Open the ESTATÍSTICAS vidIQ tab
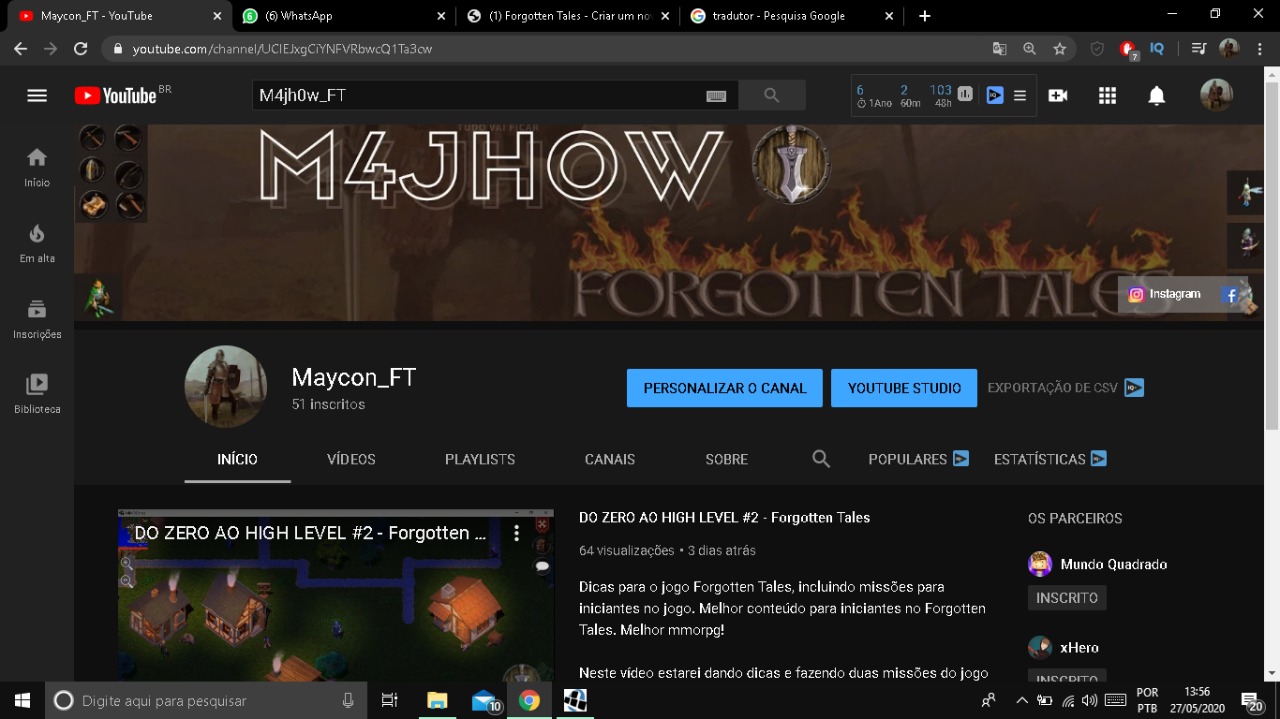This screenshot has width=1280, height=719. pos(1050,459)
